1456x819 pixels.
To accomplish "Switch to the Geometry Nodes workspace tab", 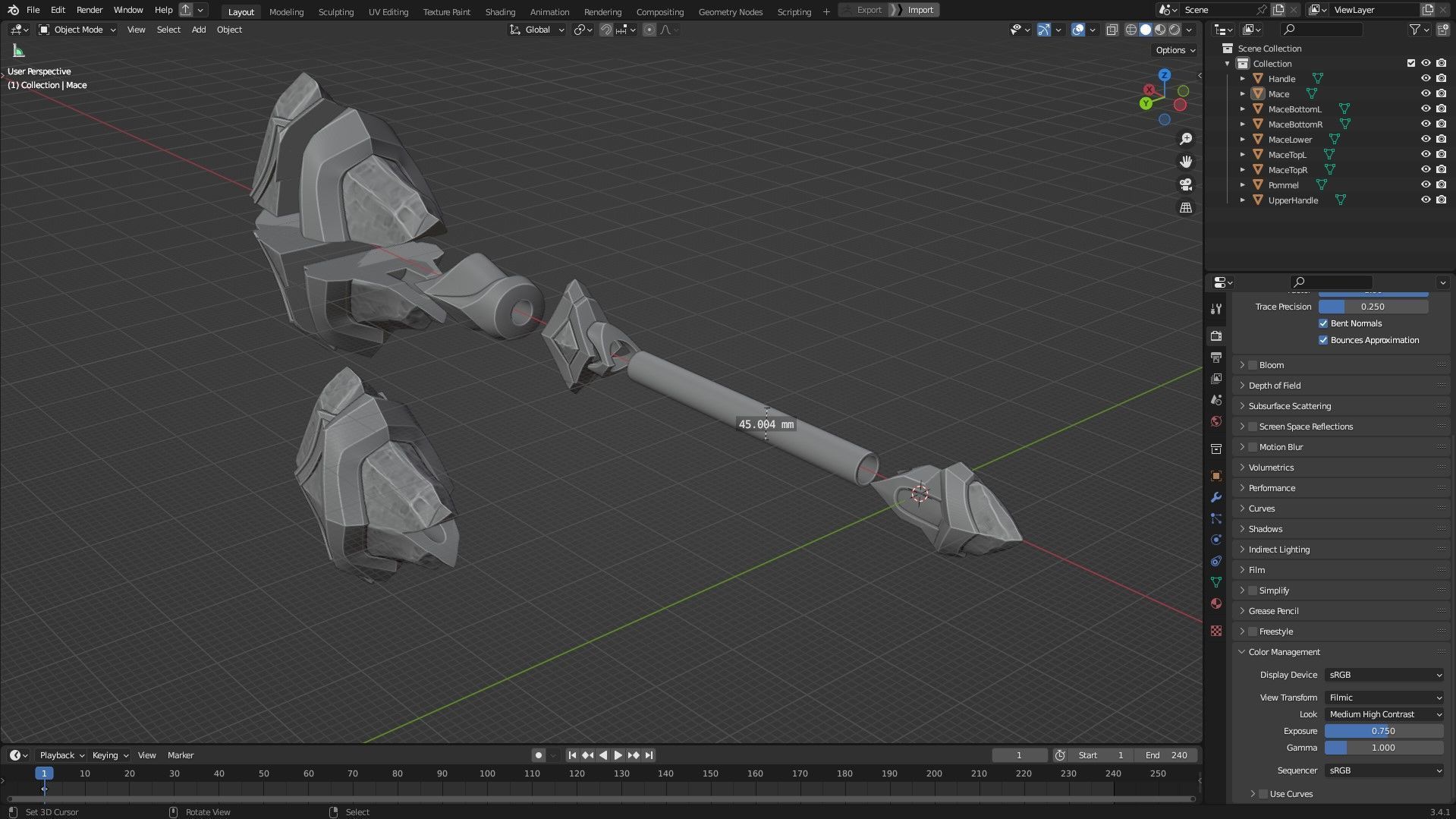I will click(x=731, y=11).
